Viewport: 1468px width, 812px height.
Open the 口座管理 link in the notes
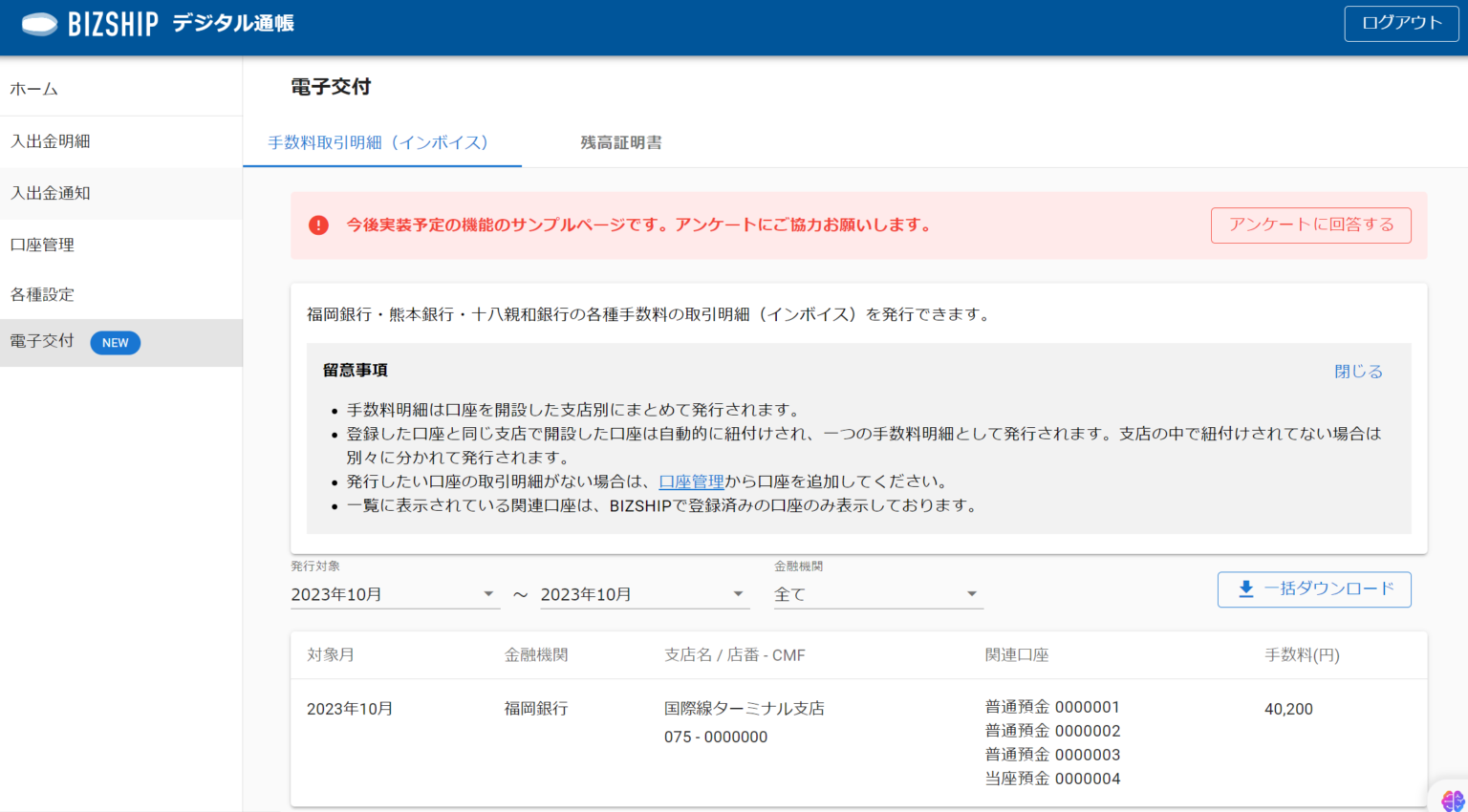[x=691, y=481]
